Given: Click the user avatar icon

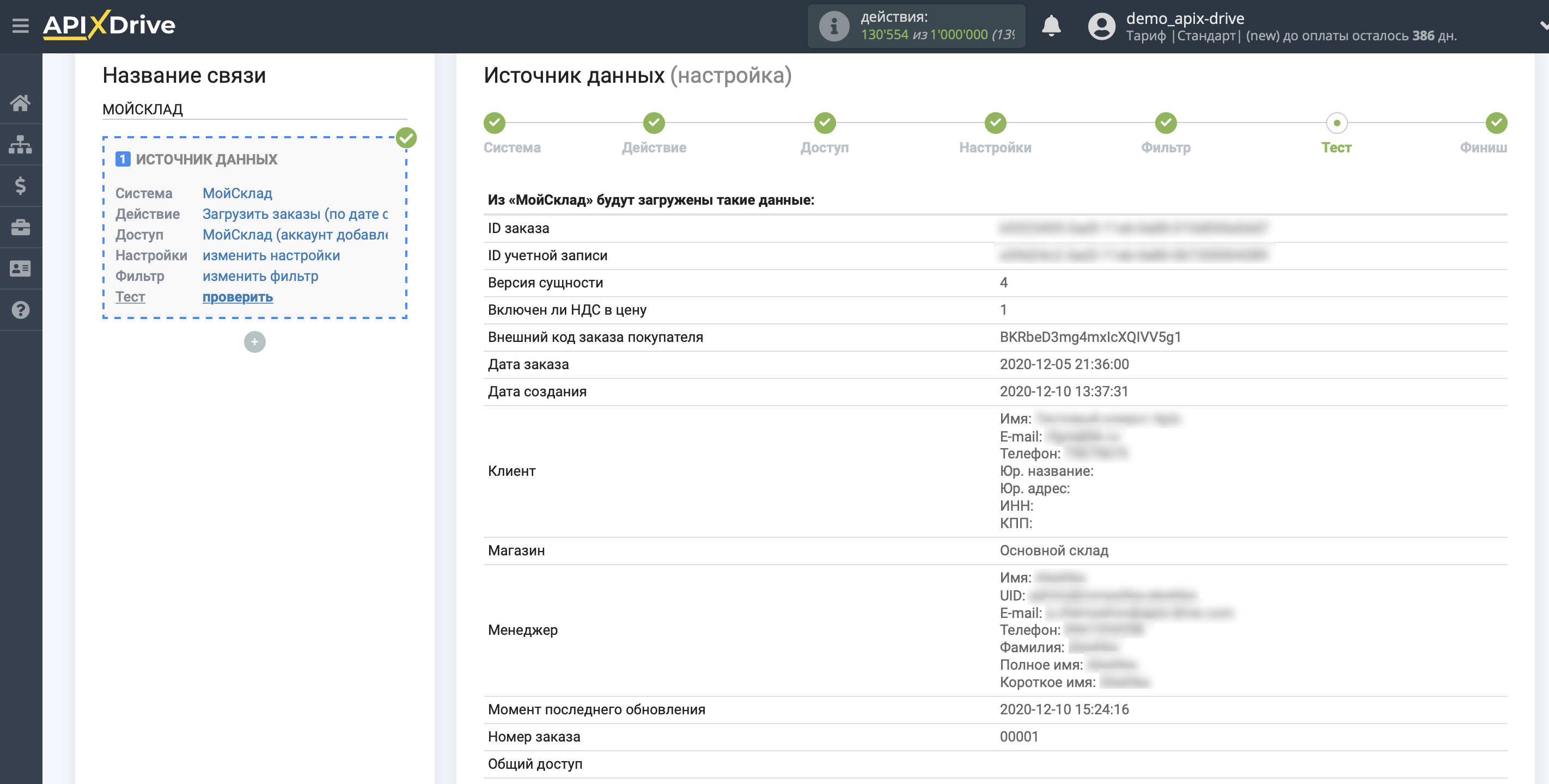Looking at the screenshot, I should 1102,27.
